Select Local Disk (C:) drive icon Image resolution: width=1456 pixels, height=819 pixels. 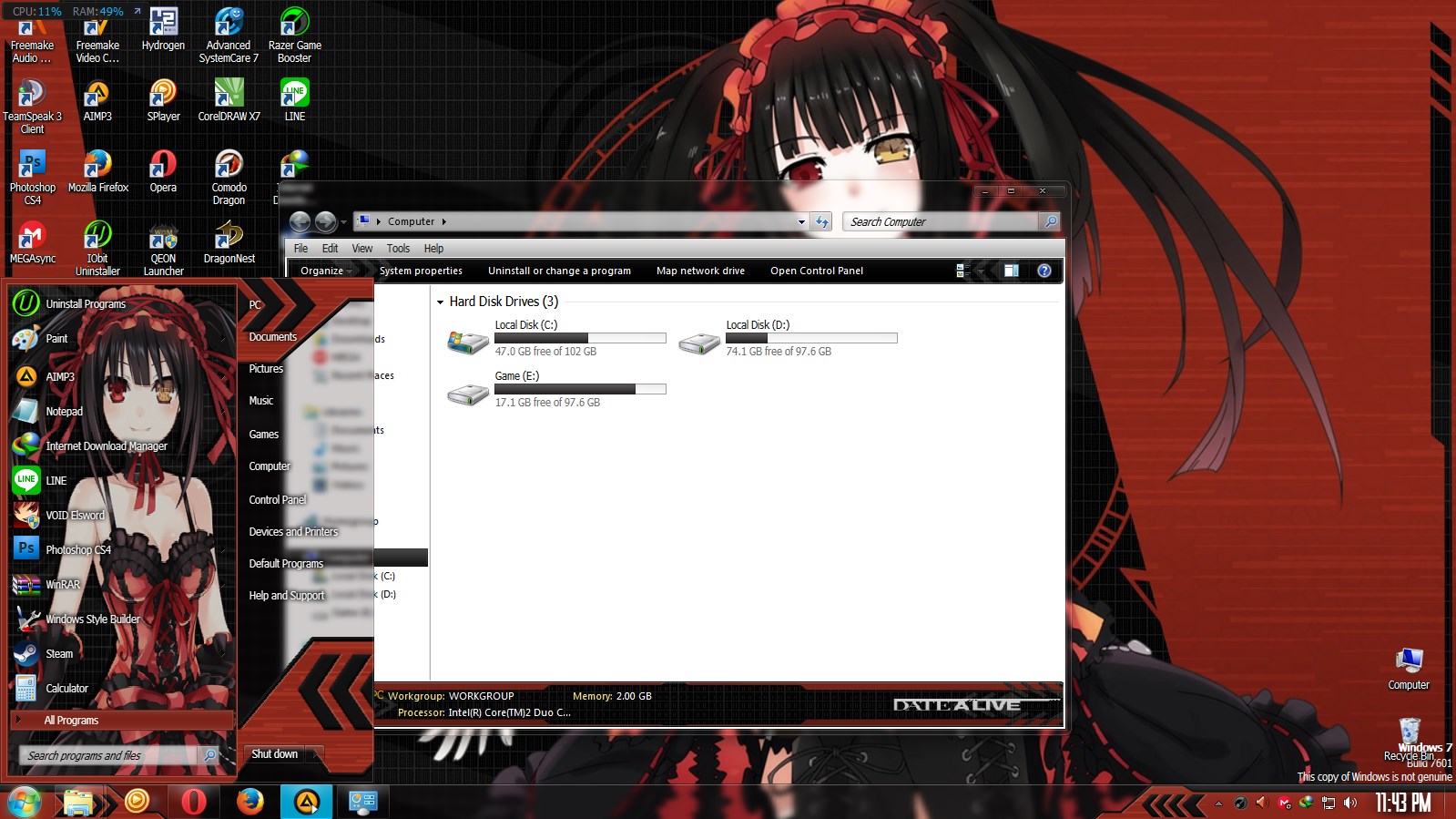coord(468,343)
